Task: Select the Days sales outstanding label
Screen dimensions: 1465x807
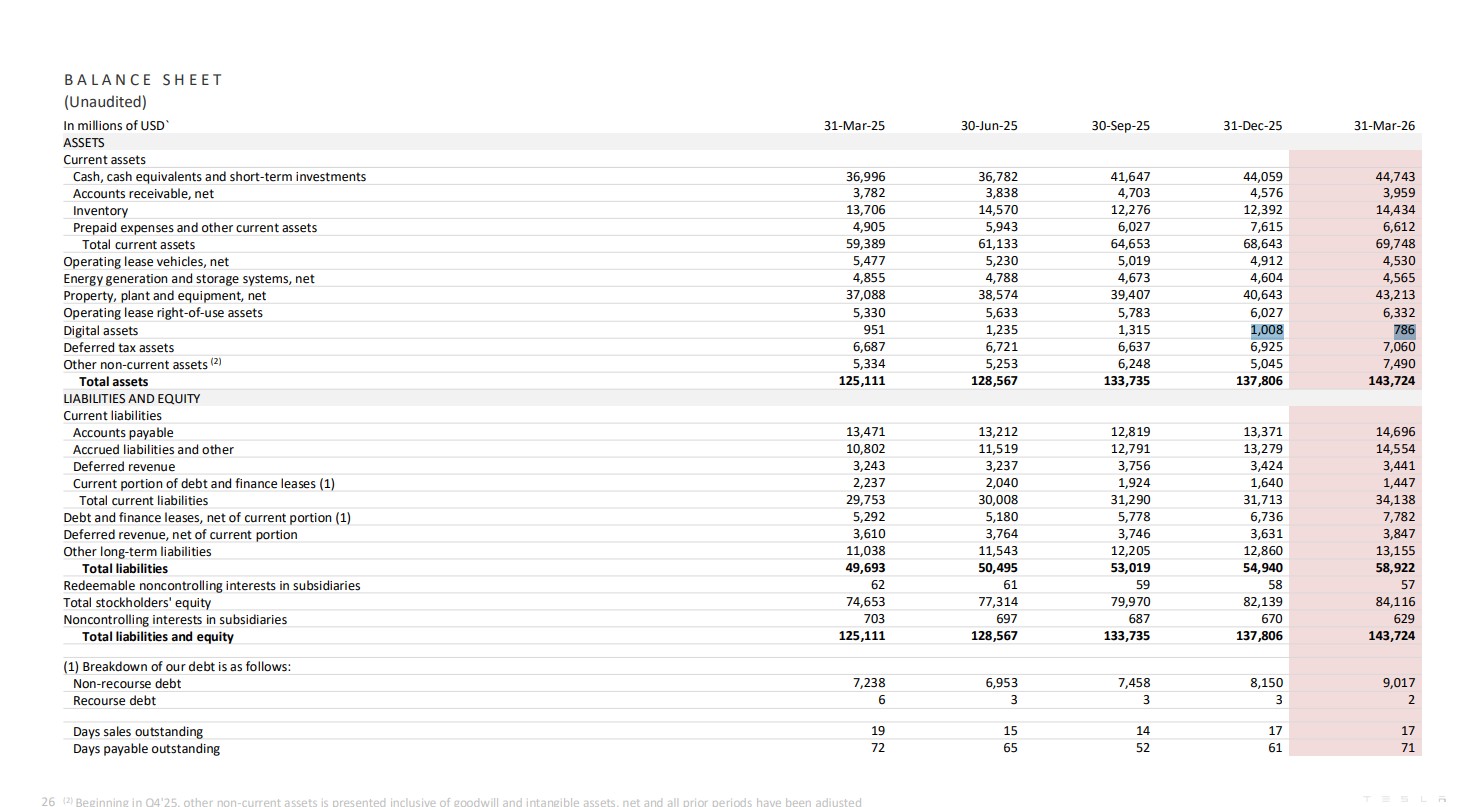Action: tap(138, 732)
